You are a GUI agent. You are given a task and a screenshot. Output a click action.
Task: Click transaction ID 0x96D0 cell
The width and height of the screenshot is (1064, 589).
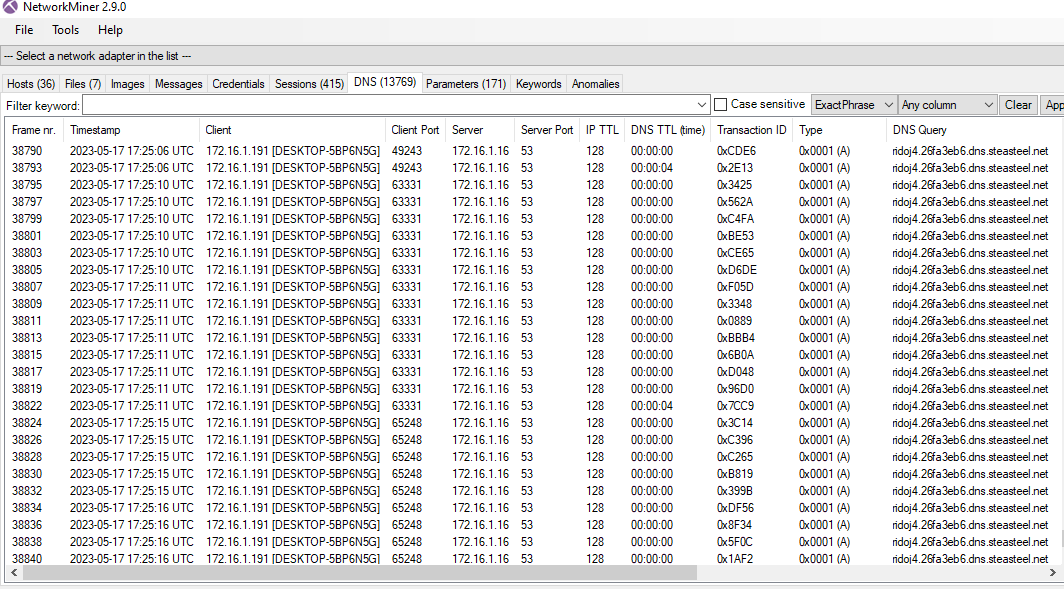point(735,389)
